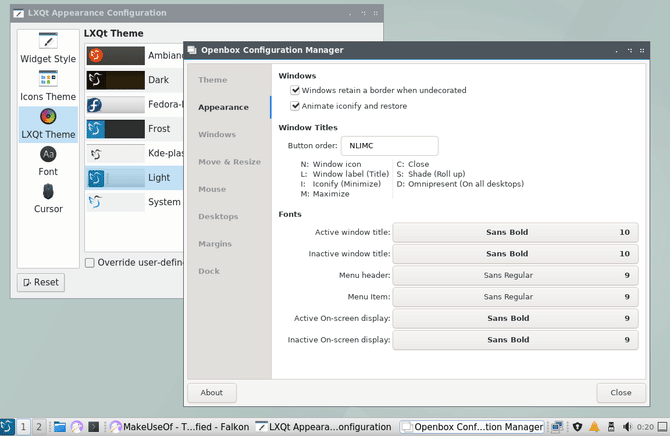Click into the Button order field
The height and width of the screenshot is (436, 670).
(388, 146)
